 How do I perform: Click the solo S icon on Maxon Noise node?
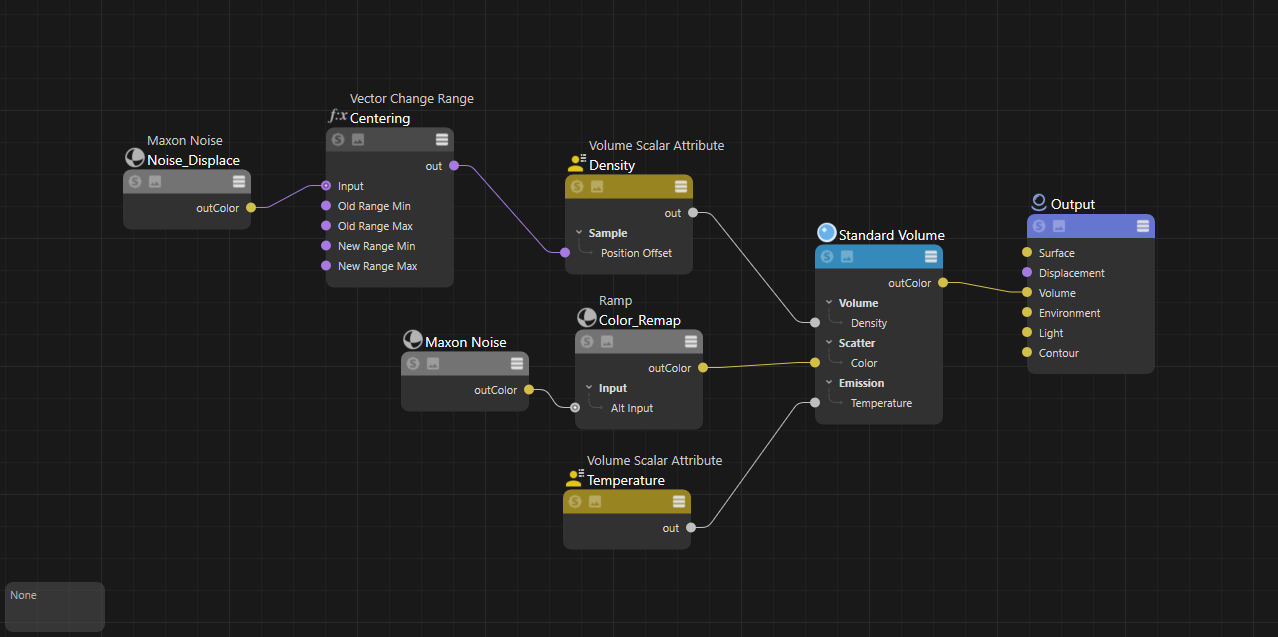pyautogui.click(x=413, y=364)
